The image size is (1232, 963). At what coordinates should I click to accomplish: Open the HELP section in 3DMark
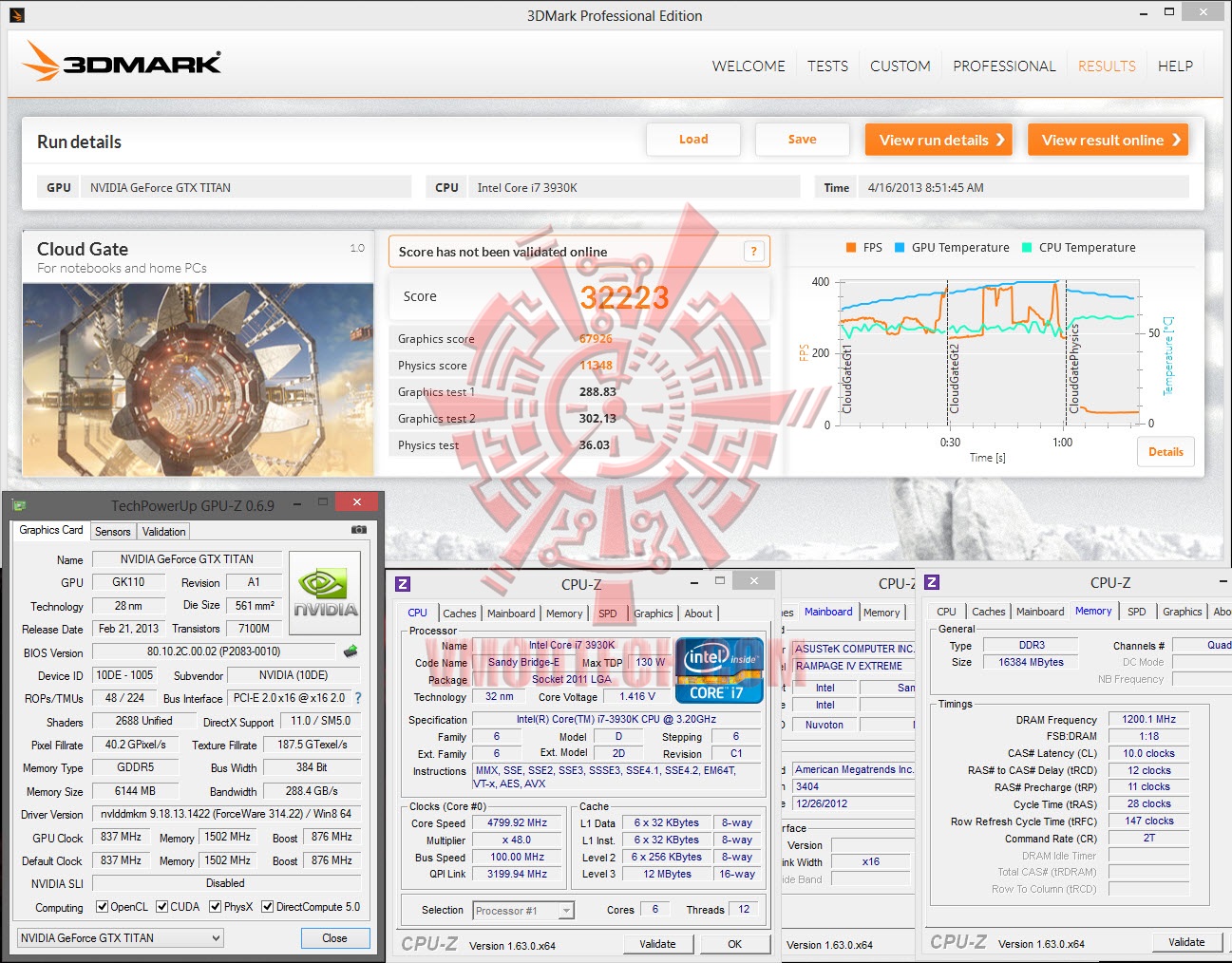(x=1175, y=66)
